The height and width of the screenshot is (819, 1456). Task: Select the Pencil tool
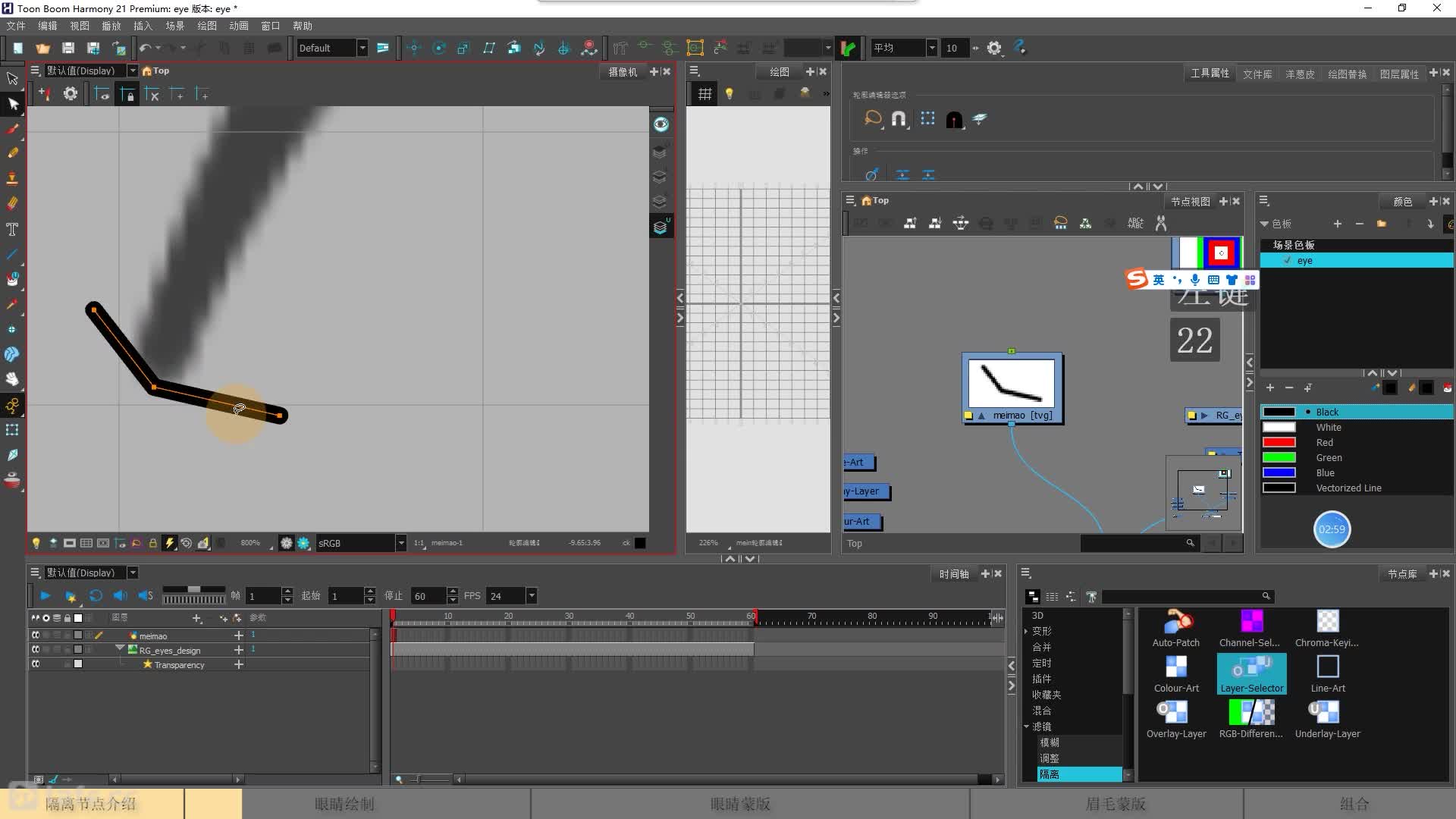12,153
